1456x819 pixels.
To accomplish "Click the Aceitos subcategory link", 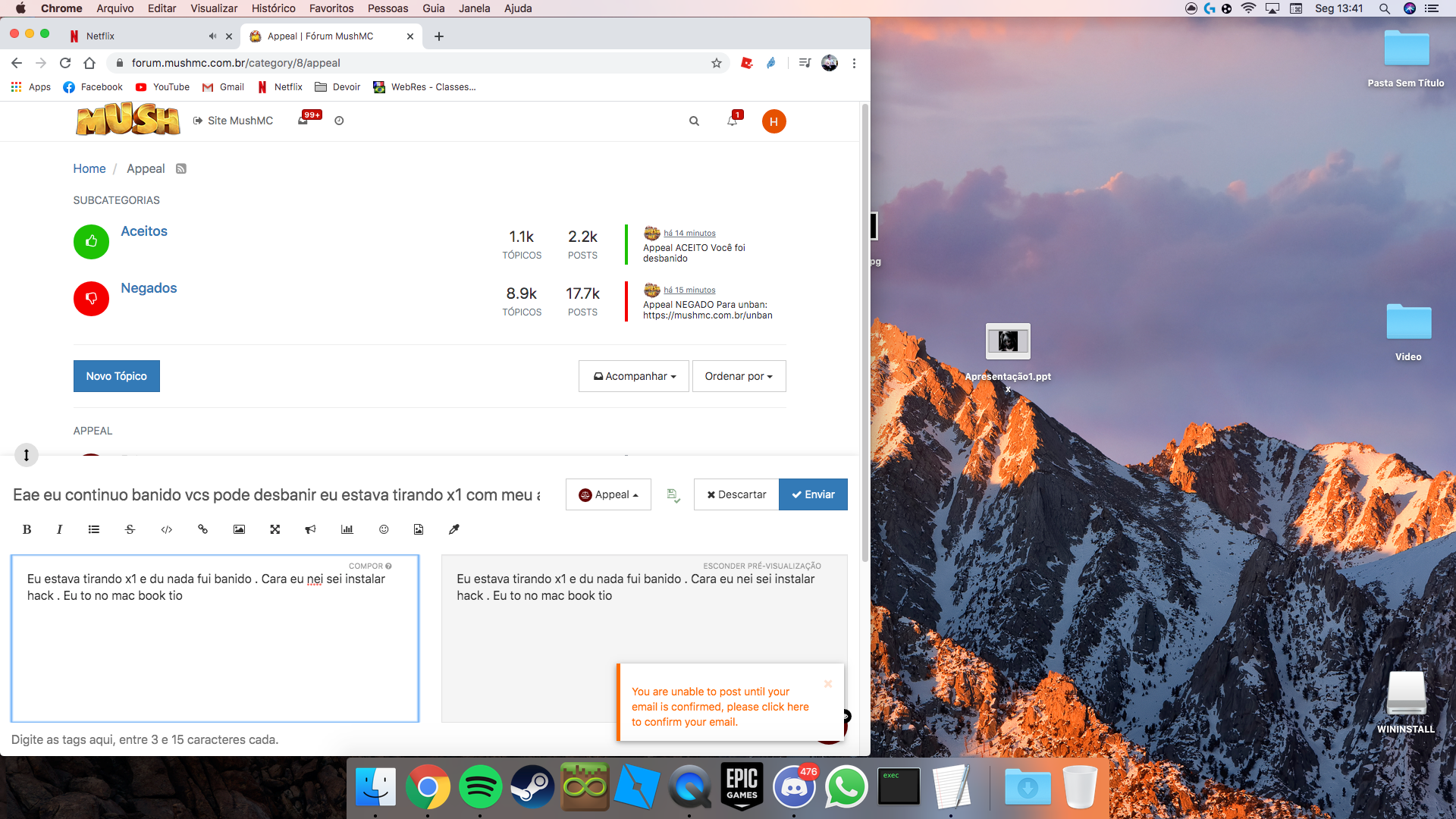I will tap(143, 231).
